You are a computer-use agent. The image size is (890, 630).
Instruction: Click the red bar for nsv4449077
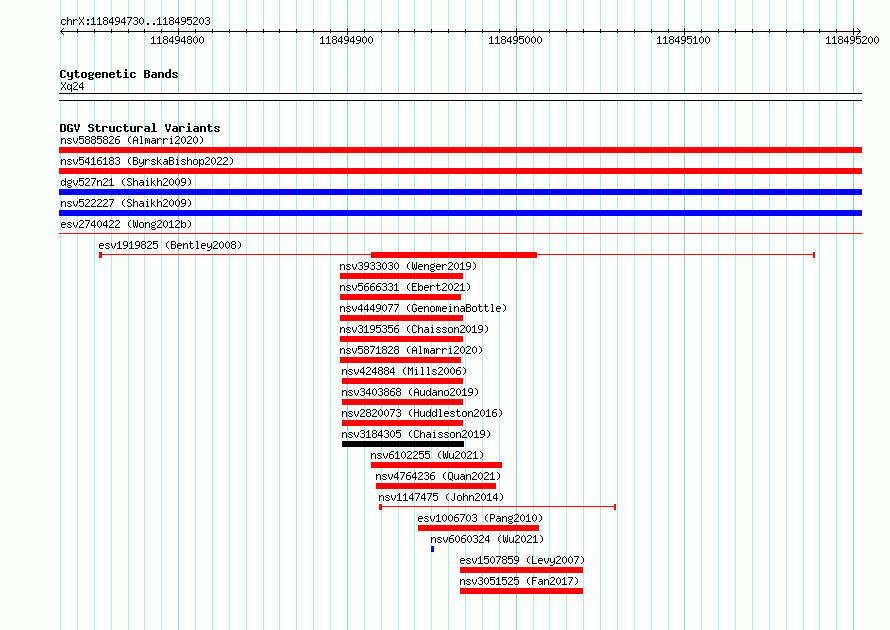401,318
